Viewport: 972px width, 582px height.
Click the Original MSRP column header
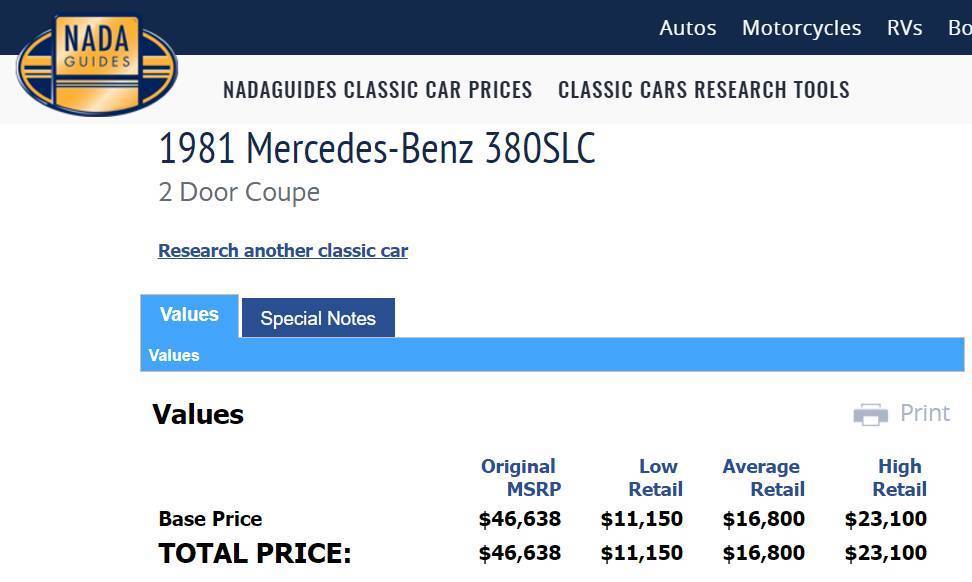tap(520, 477)
